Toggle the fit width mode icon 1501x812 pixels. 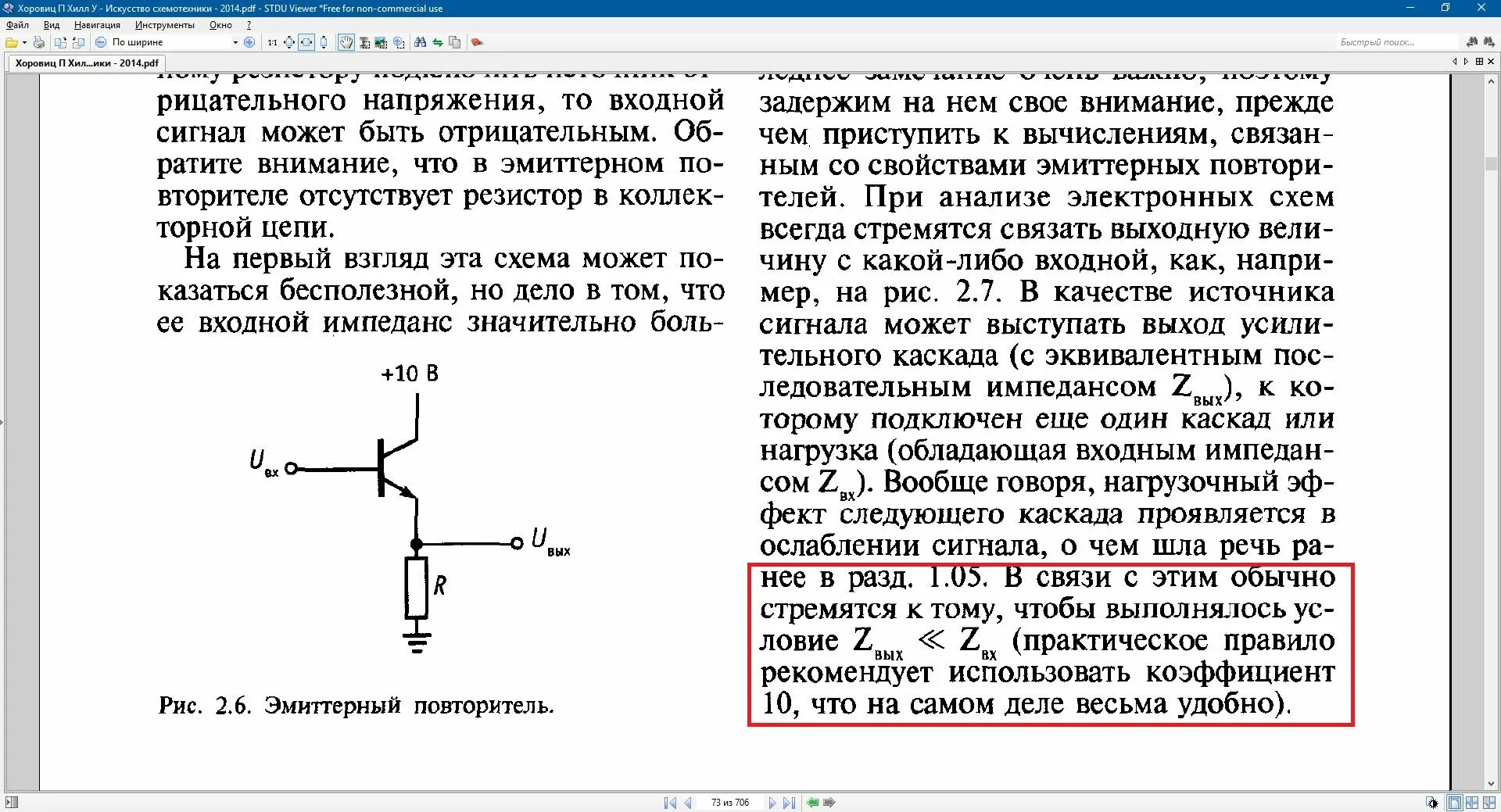coord(306,42)
